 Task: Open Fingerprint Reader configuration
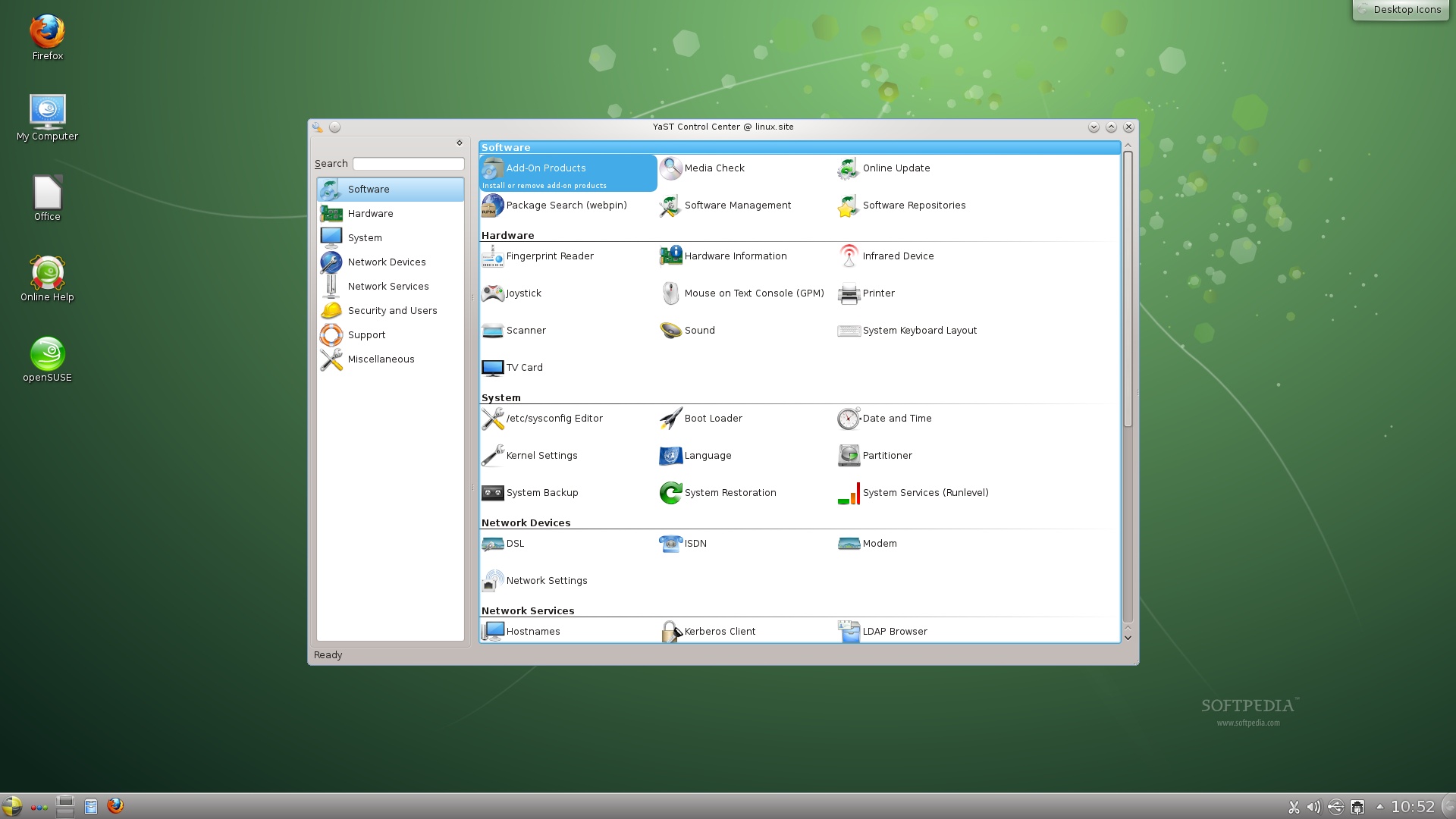point(538,256)
